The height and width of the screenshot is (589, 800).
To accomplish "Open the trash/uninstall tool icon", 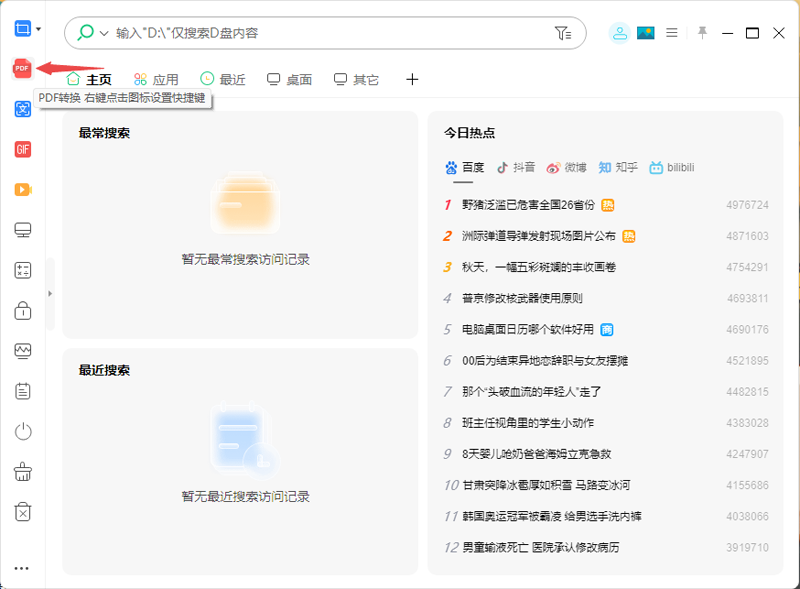I will (x=21, y=510).
